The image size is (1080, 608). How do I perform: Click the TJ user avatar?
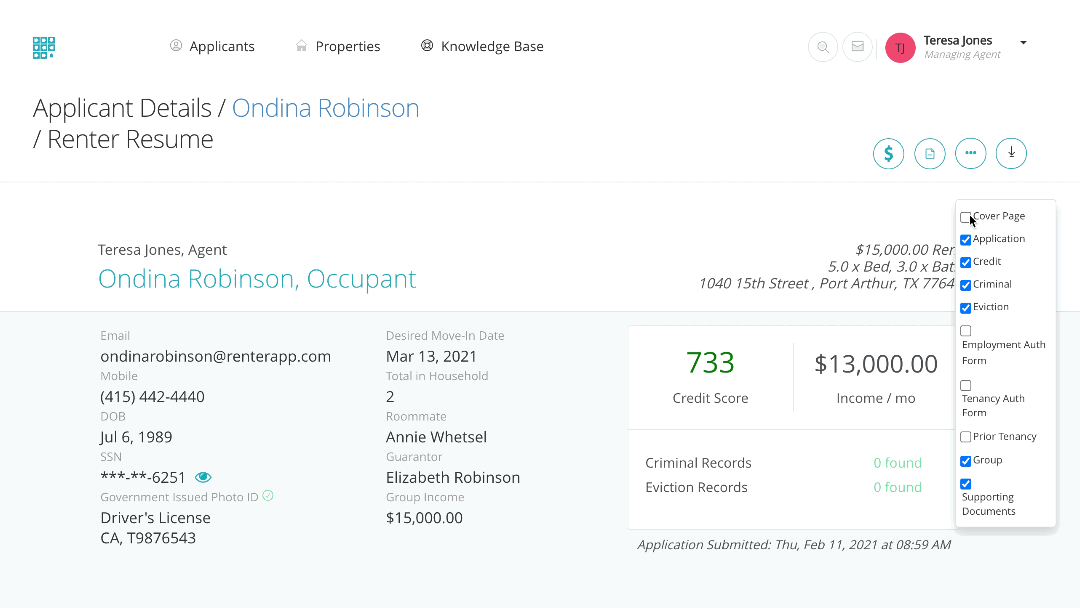tap(900, 48)
